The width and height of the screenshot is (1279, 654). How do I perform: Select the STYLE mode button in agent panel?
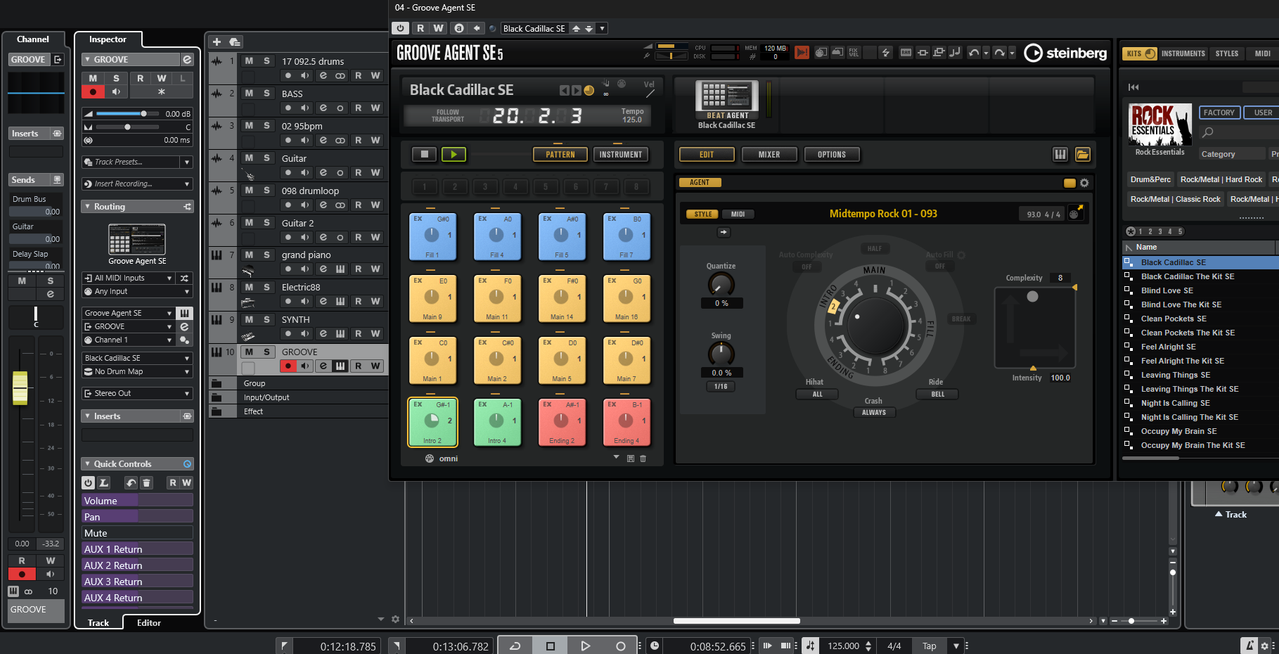(x=704, y=214)
